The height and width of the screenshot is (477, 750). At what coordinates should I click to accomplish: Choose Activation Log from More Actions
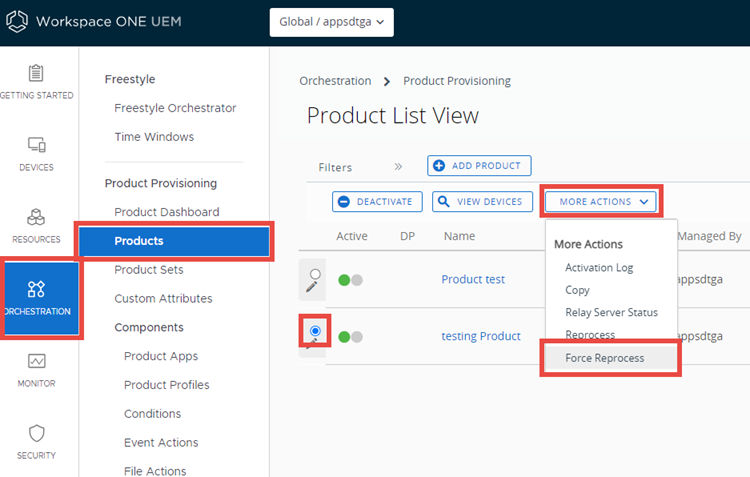[599, 267]
